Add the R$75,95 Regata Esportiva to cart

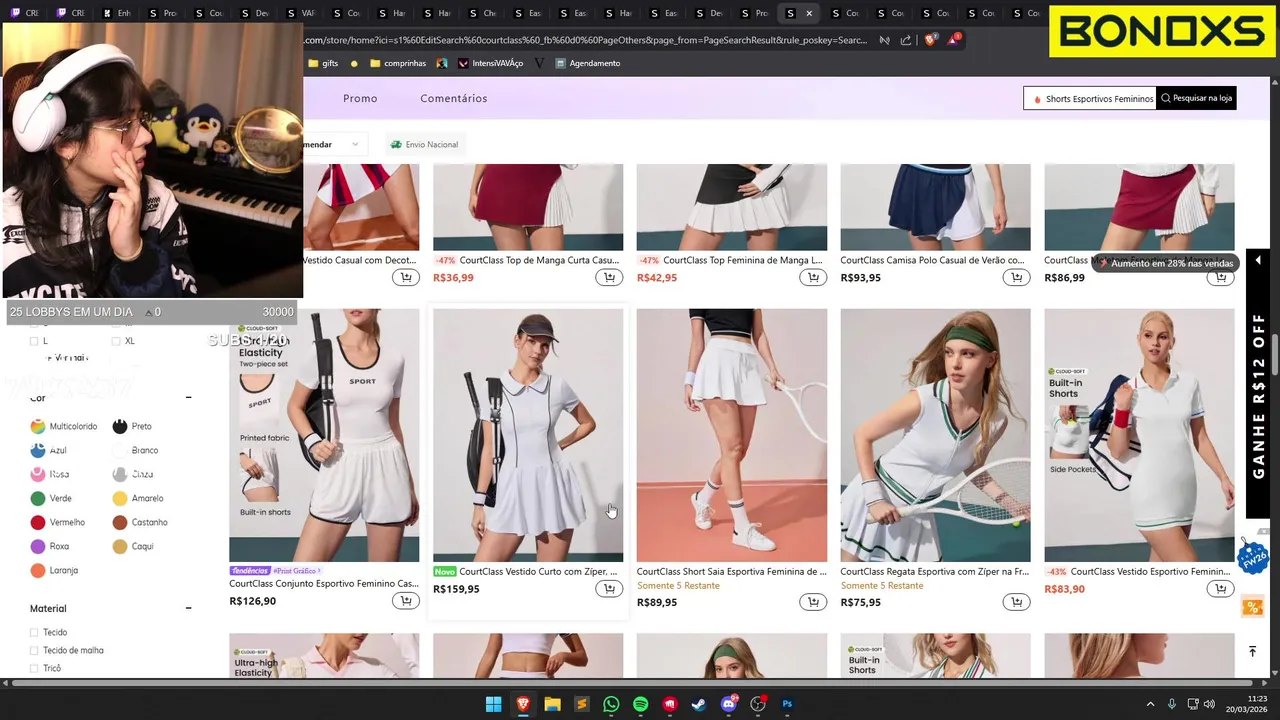[x=1017, y=602]
